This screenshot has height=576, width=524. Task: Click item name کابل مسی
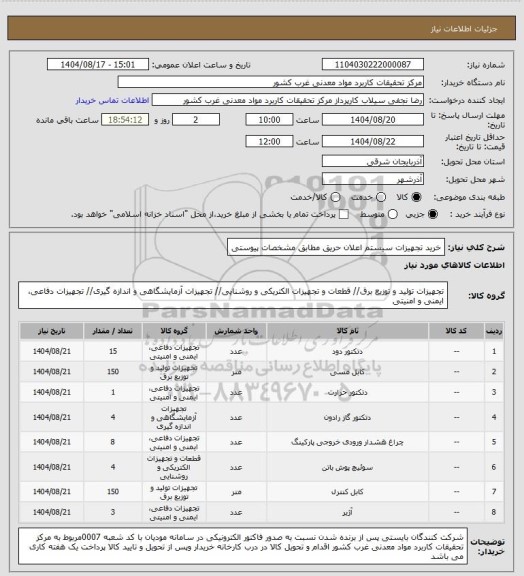click(x=347, y=372)
